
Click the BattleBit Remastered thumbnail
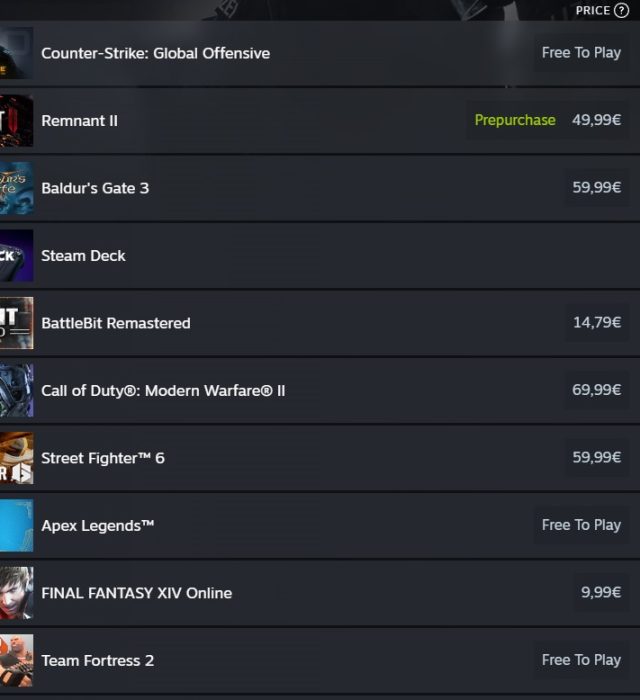pos(17,323)
